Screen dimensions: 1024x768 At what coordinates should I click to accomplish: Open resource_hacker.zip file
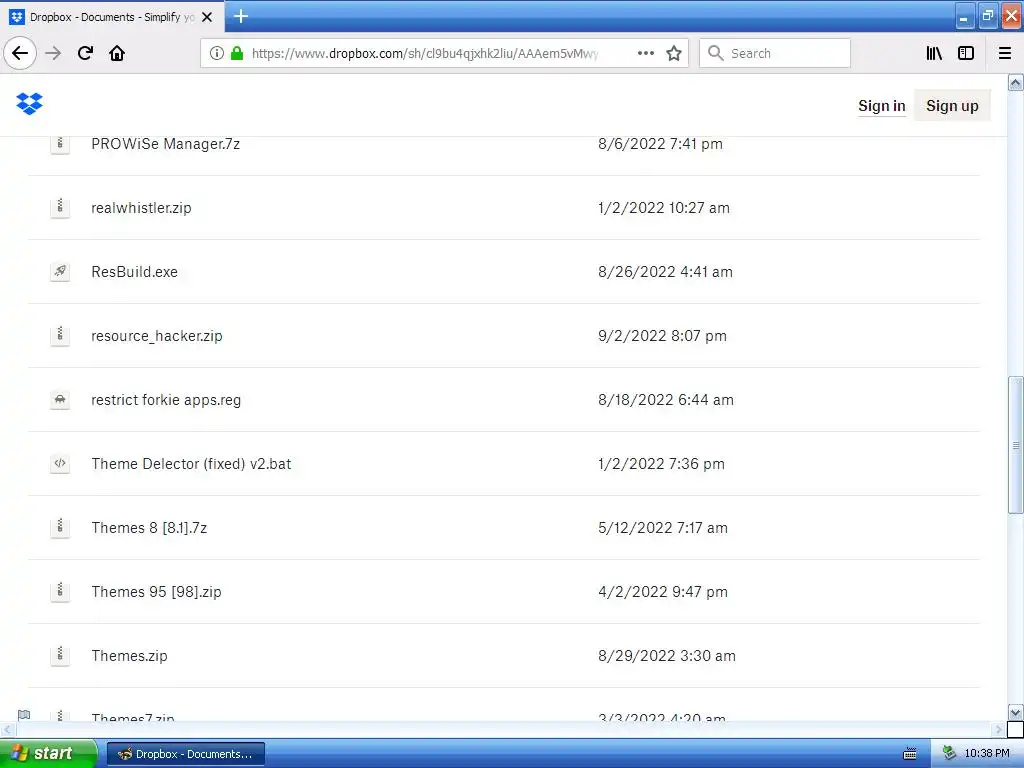(157, 336)
